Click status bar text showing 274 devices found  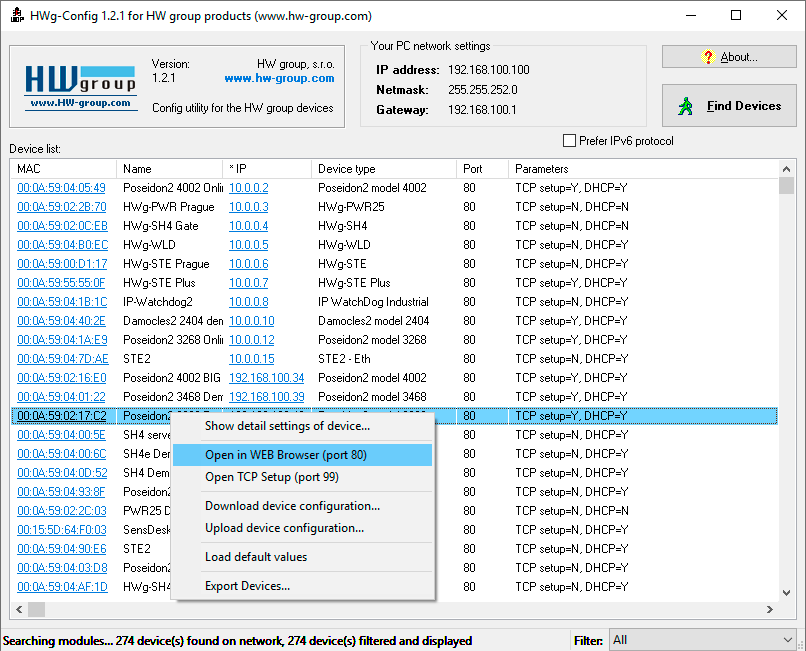coord(237,641)
